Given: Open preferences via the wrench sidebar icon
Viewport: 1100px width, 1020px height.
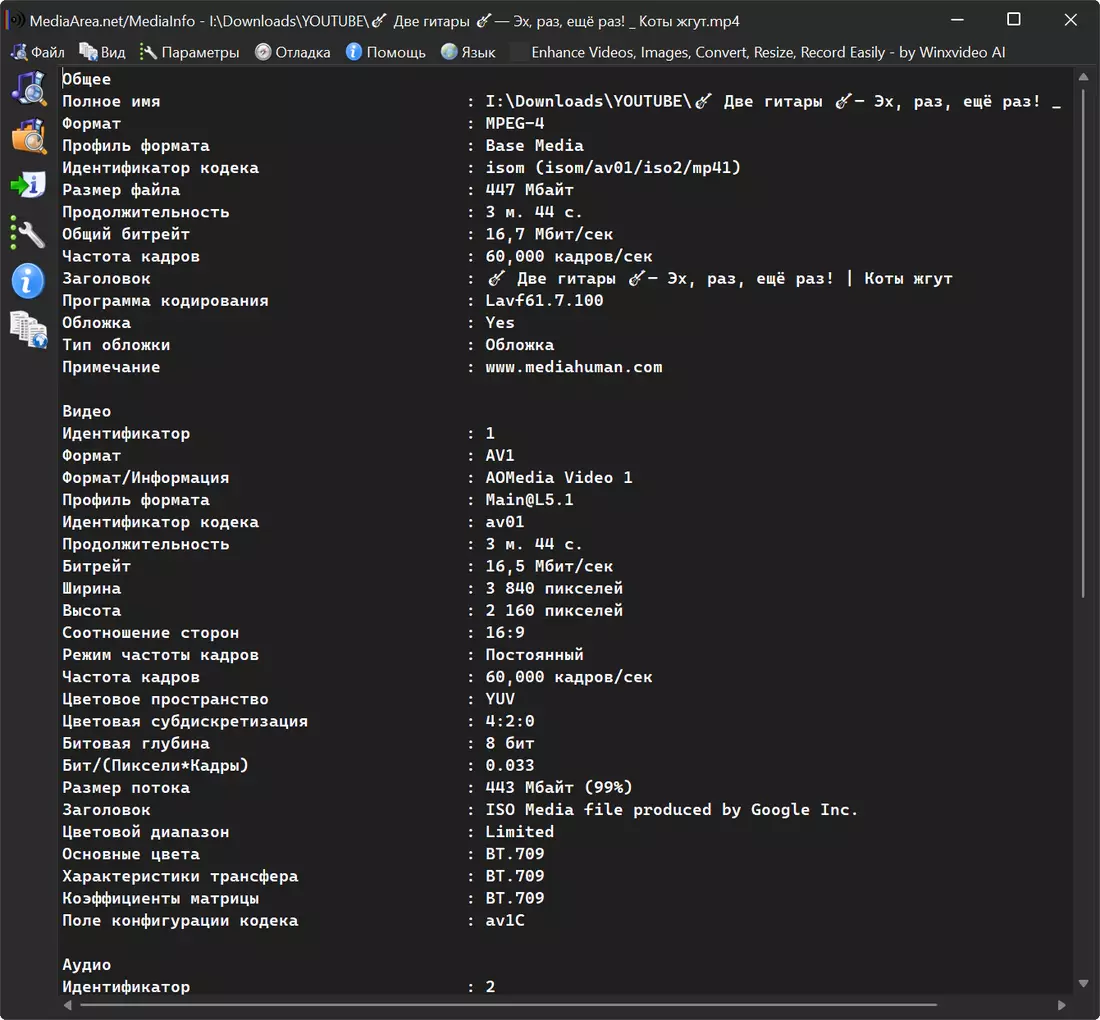Looking at the screenshot, I should (x=29, y=233).
